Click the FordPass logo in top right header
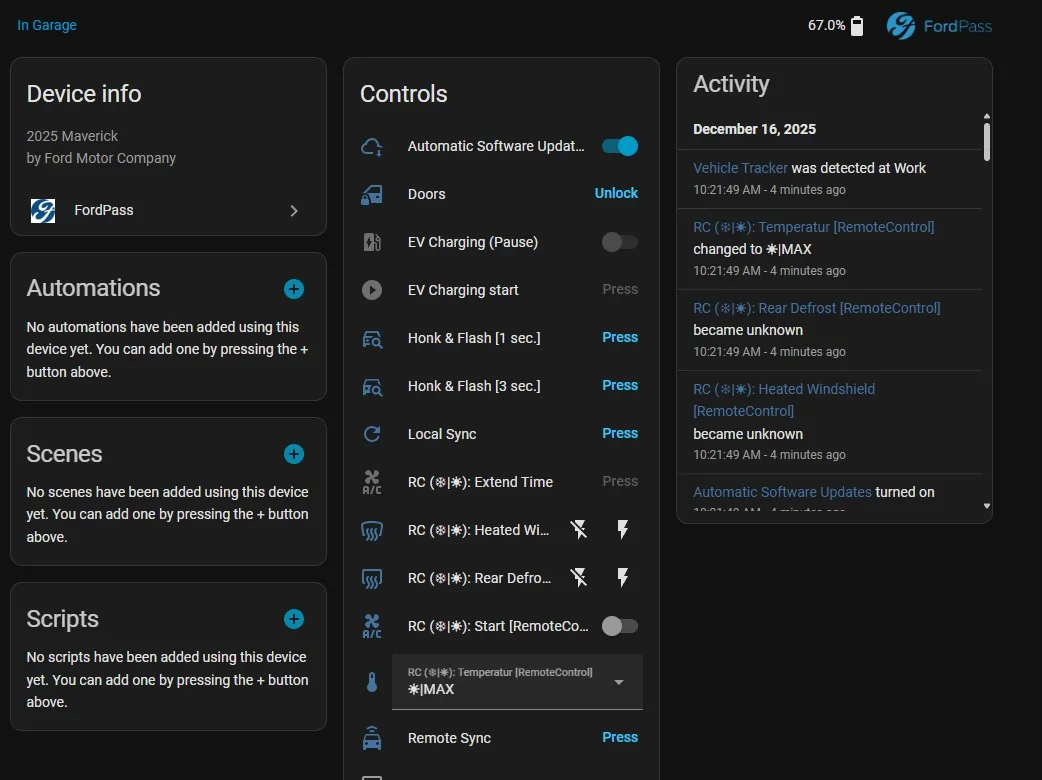This screenshot has height=780, width=1042. tap(939, 26)
